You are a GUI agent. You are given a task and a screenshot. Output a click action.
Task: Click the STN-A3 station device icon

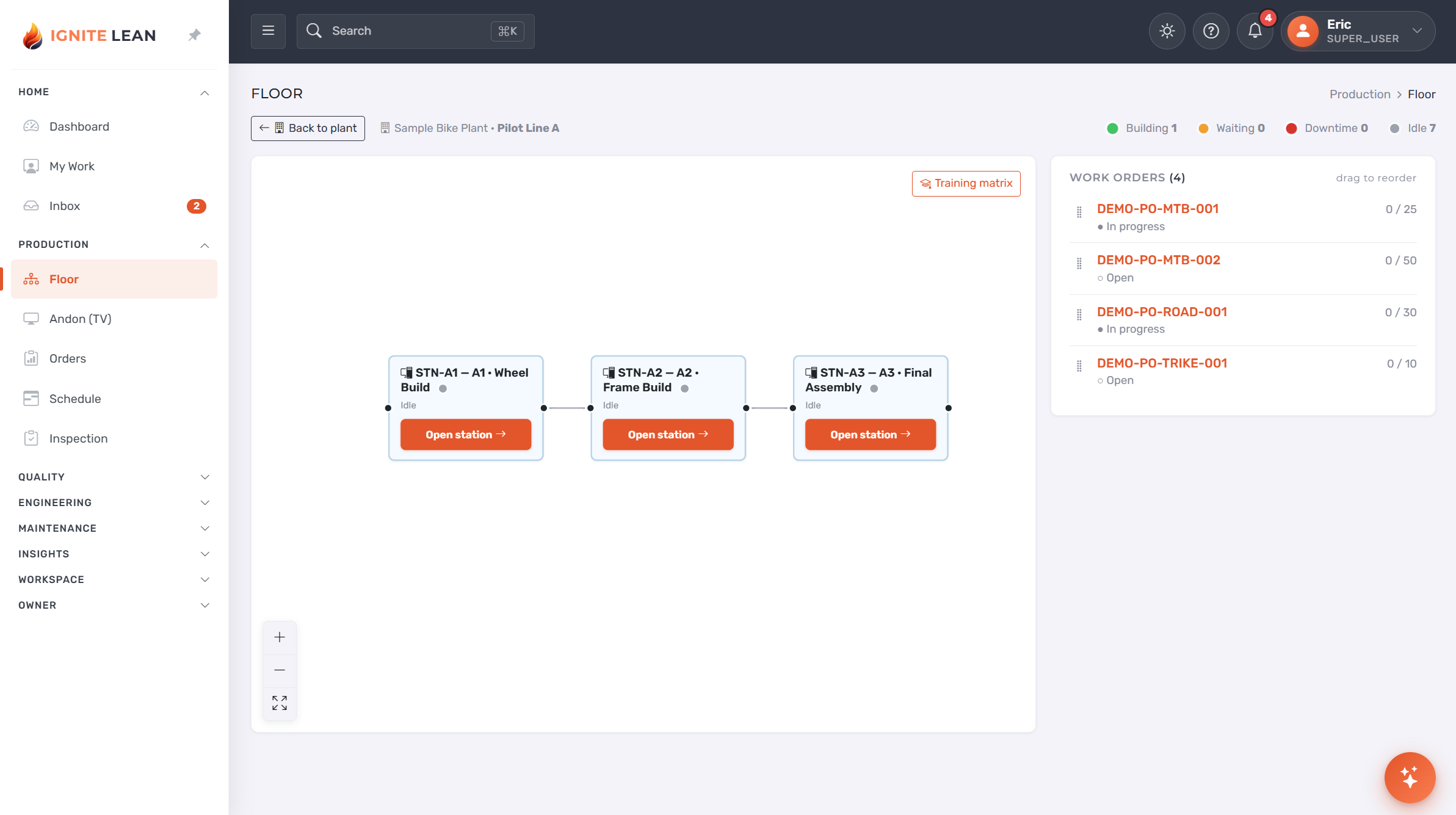[811, 372]
